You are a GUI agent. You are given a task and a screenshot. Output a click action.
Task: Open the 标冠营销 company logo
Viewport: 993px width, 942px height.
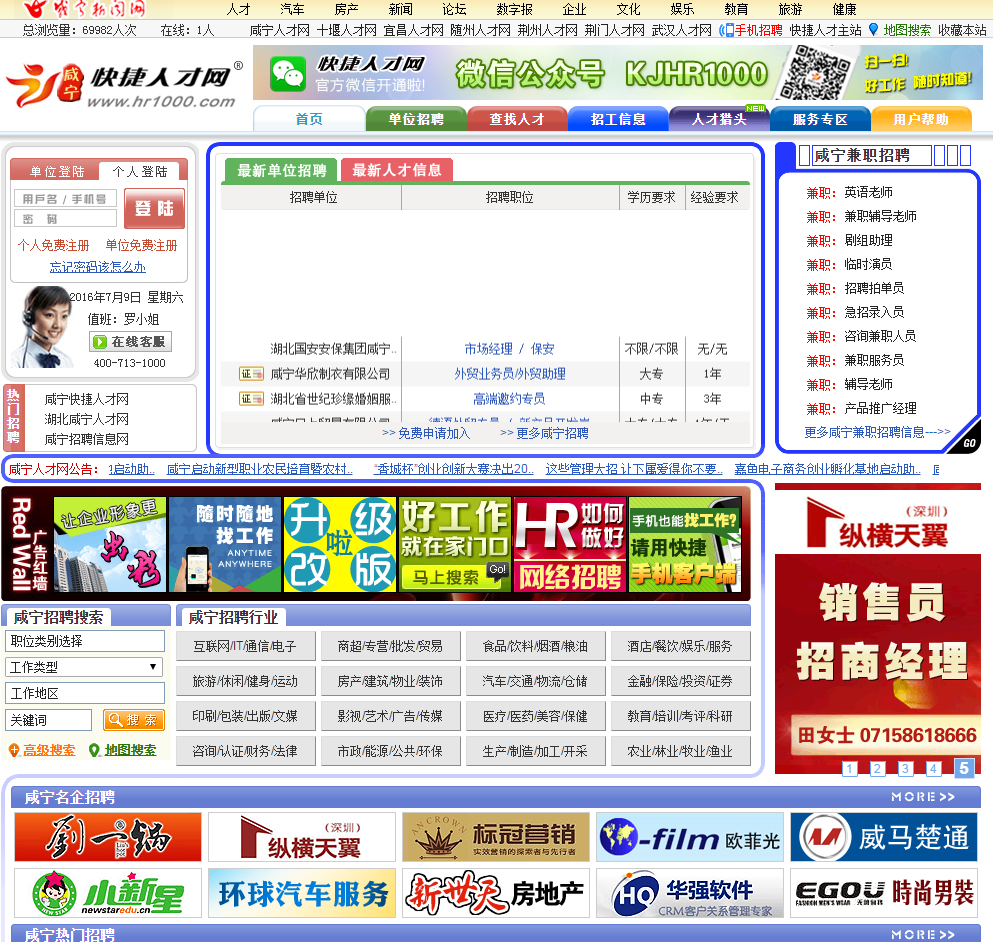click(495, 837)
